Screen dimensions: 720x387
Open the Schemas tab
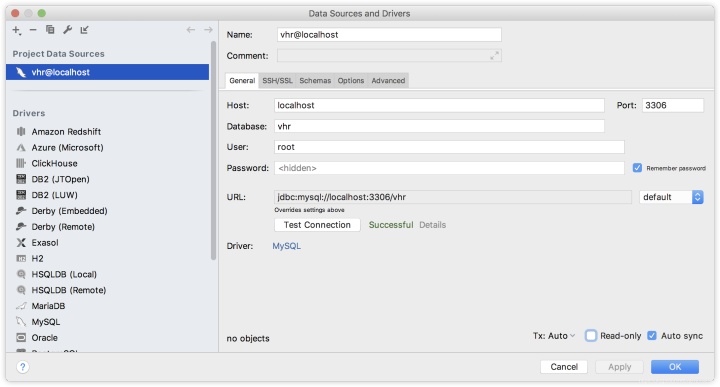[315, 80]
